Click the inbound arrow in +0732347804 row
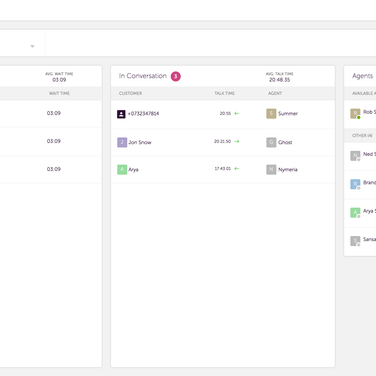This screenshot has width=376, height=376. 237,114
